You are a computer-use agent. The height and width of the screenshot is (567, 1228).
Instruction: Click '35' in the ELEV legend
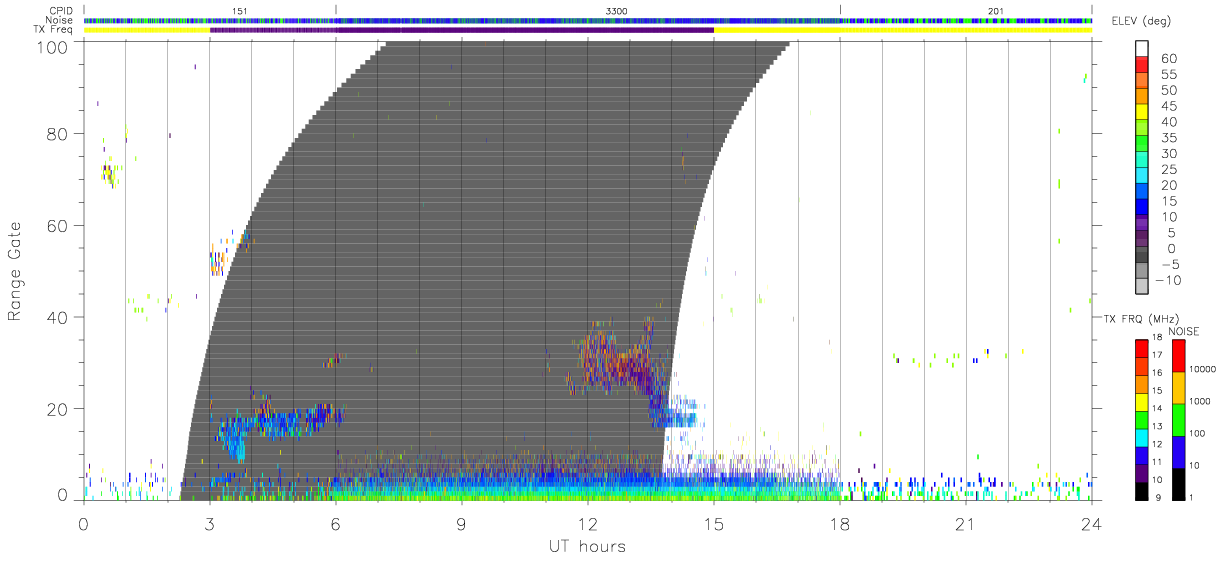[x=1171, y=138]
